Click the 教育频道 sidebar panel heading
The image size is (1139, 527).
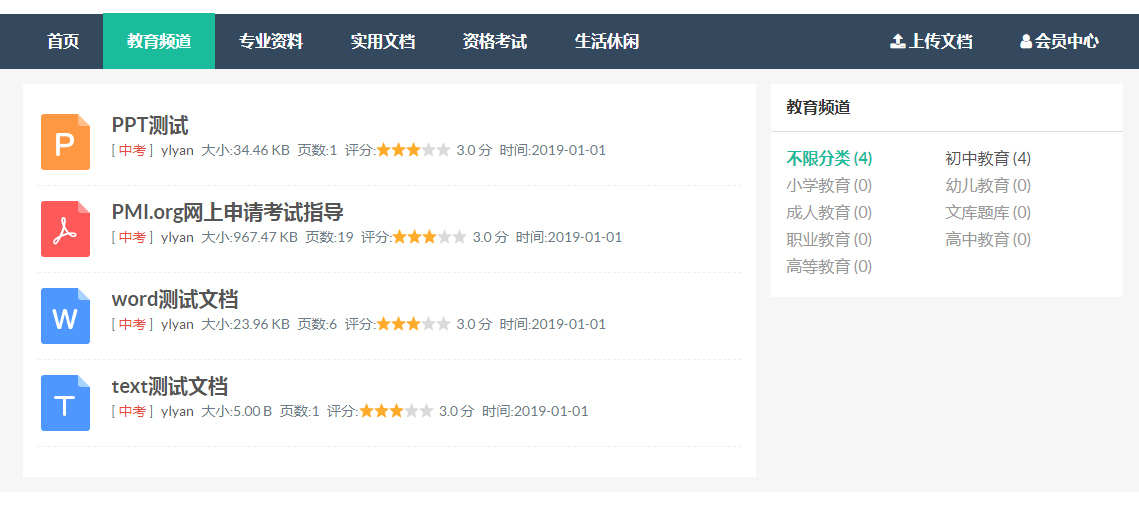click(818, 108)
